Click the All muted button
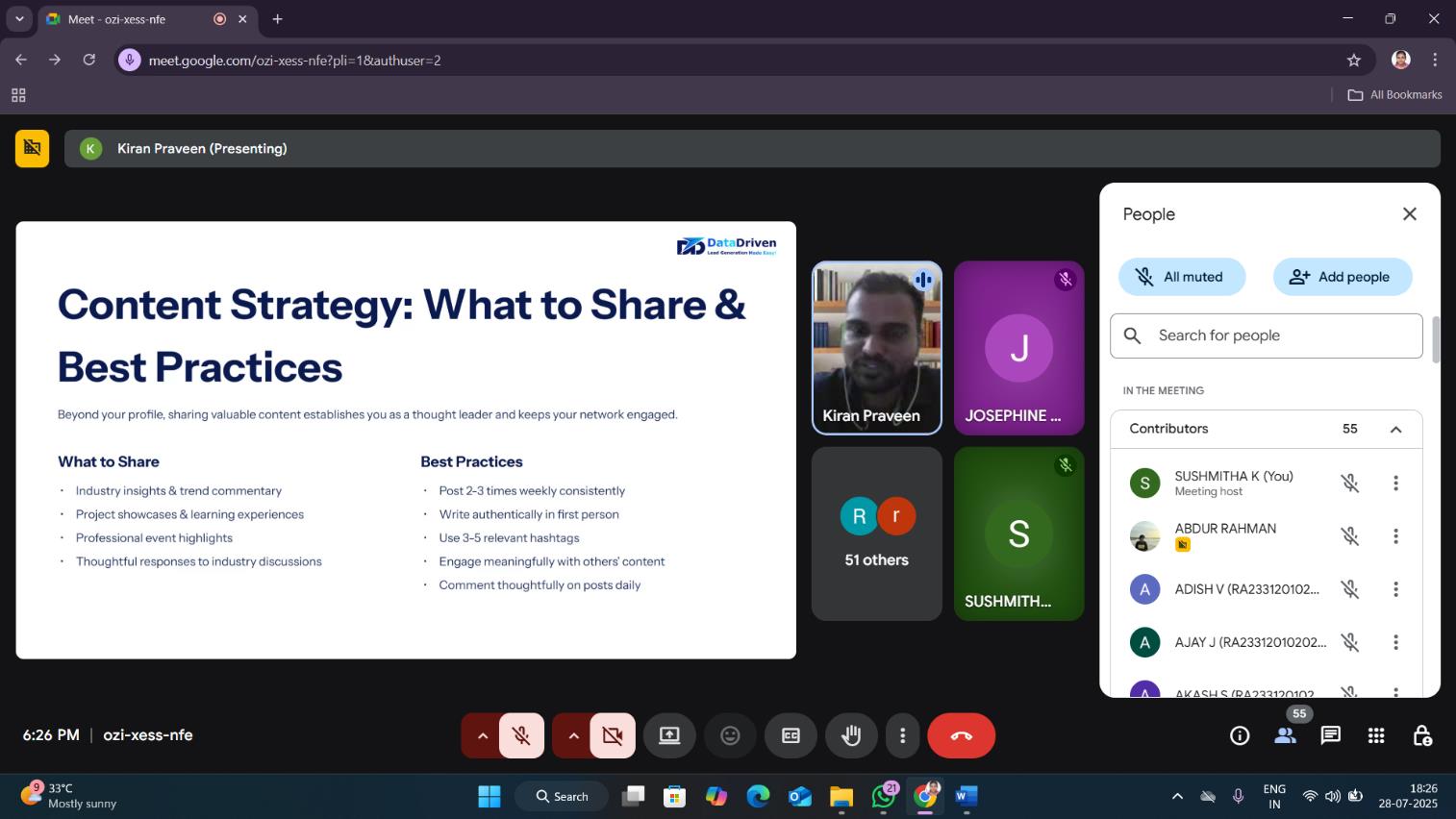Viewport: 1456px width, 819px height. click(1181, 277)
